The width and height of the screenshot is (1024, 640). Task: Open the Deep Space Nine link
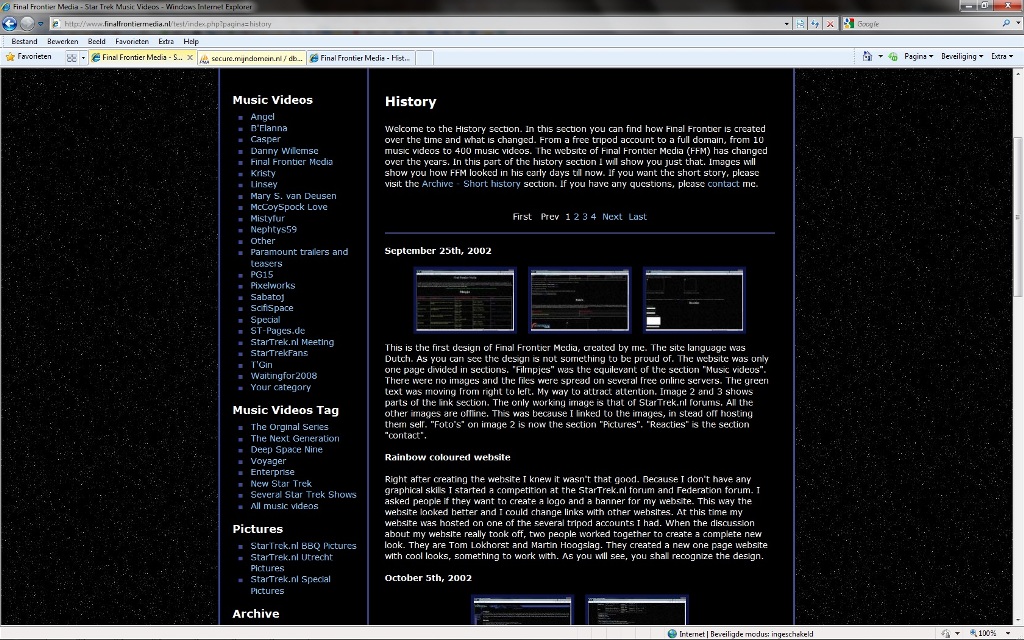click(x=286, y=449)
